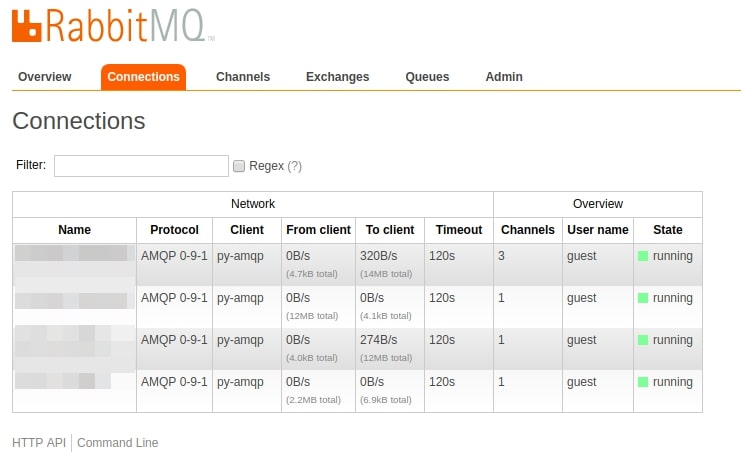Click the (4.1kB total) To client text

click(x=386, y=316)
